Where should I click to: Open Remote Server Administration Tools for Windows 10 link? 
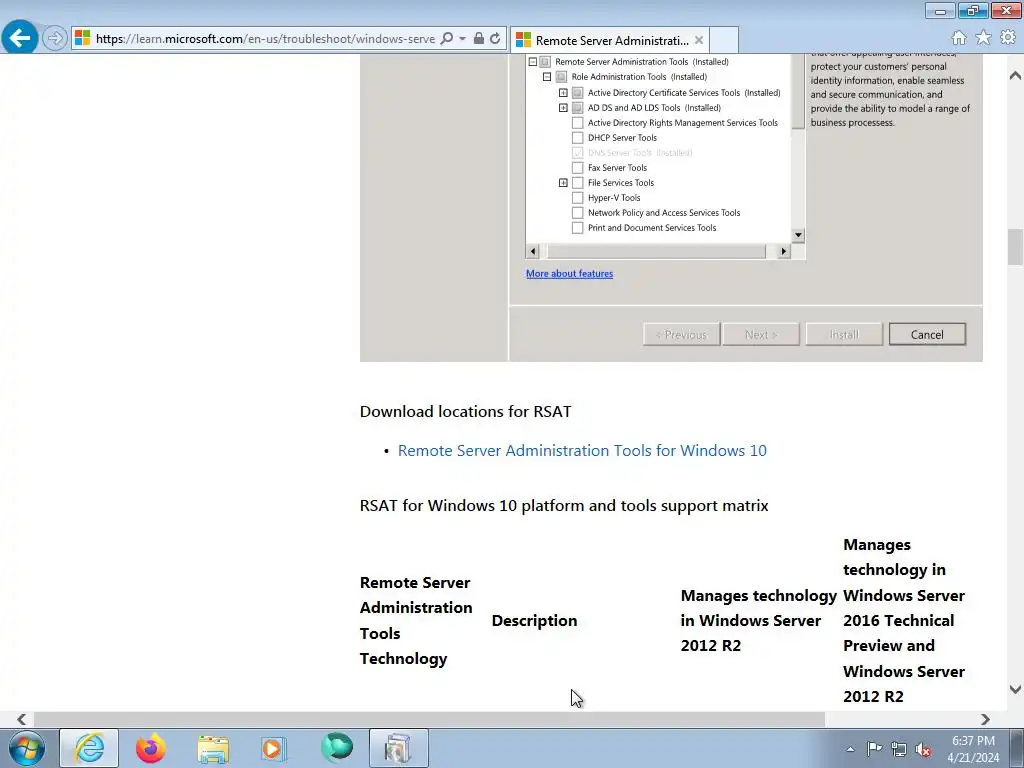click(x=582, y=451)
